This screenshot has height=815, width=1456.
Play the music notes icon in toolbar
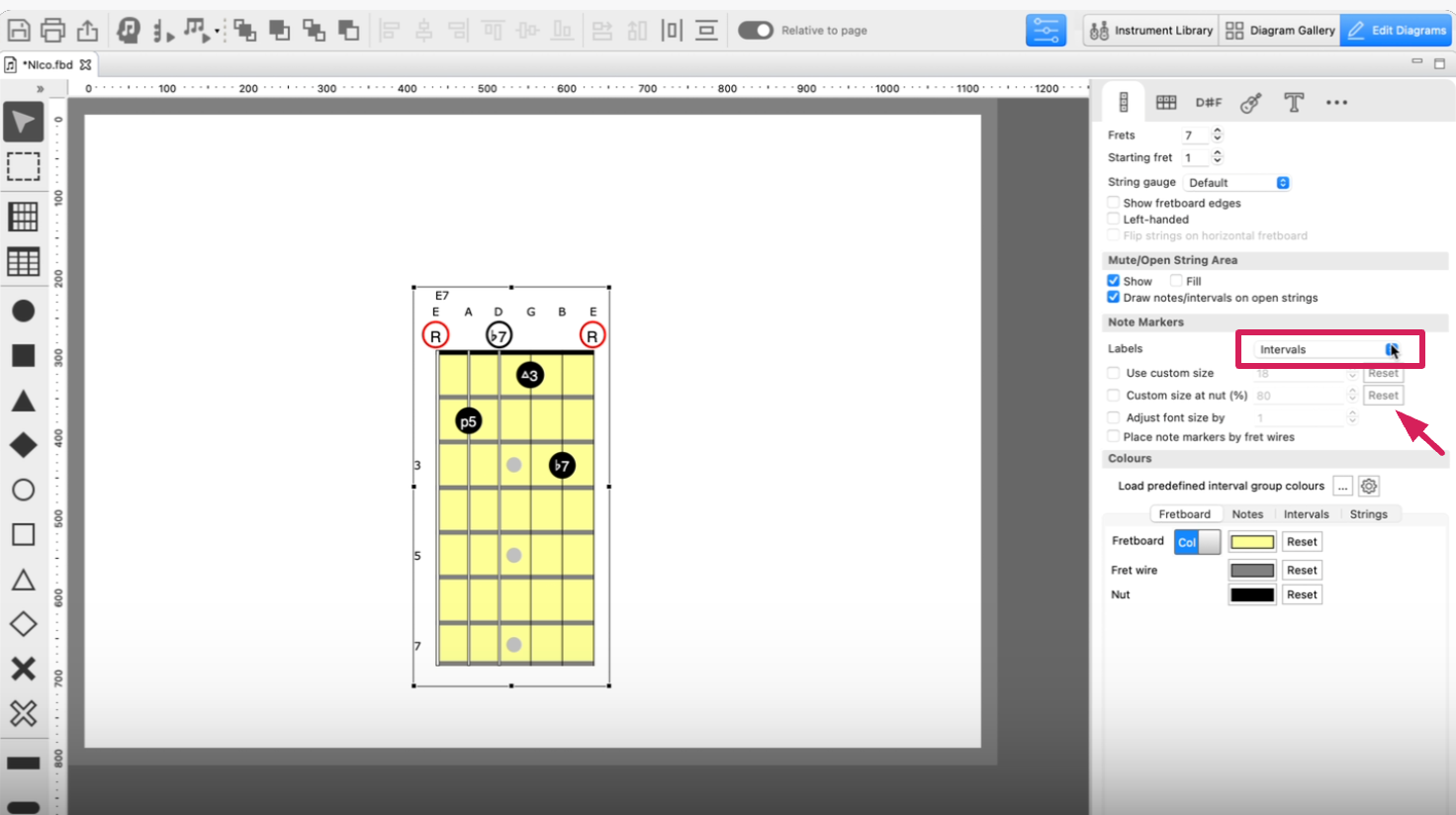coord(196,30)
